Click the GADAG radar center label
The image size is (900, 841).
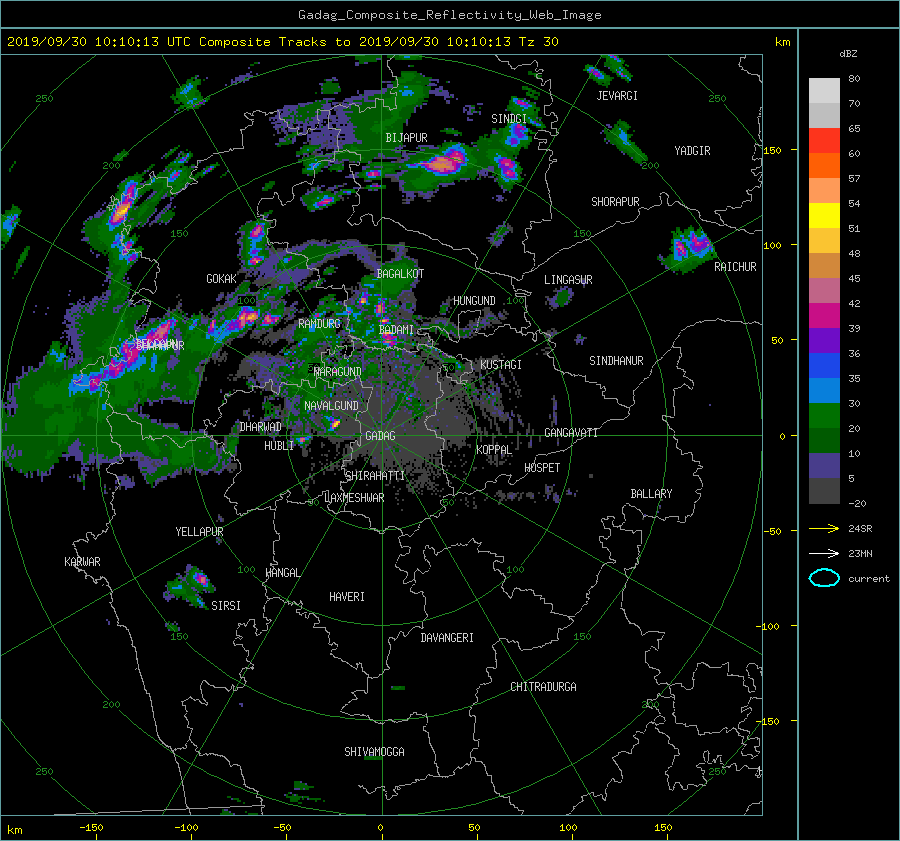(x=380, y=436)
